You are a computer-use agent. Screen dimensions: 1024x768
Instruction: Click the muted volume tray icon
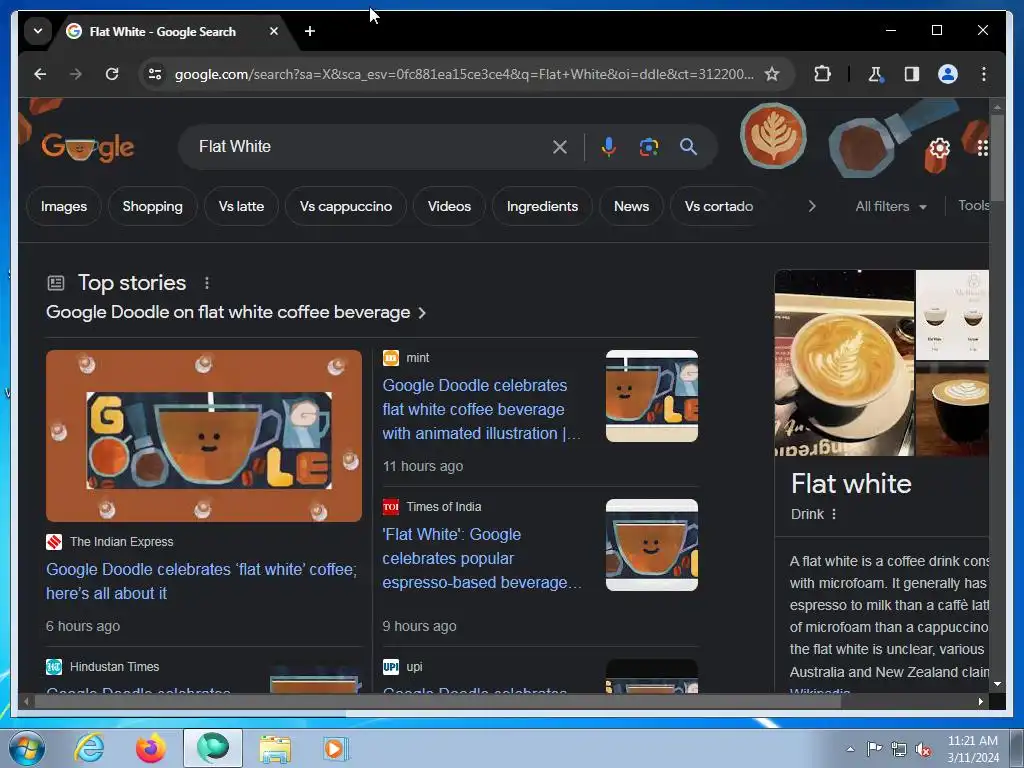click(x=922, y=749)
